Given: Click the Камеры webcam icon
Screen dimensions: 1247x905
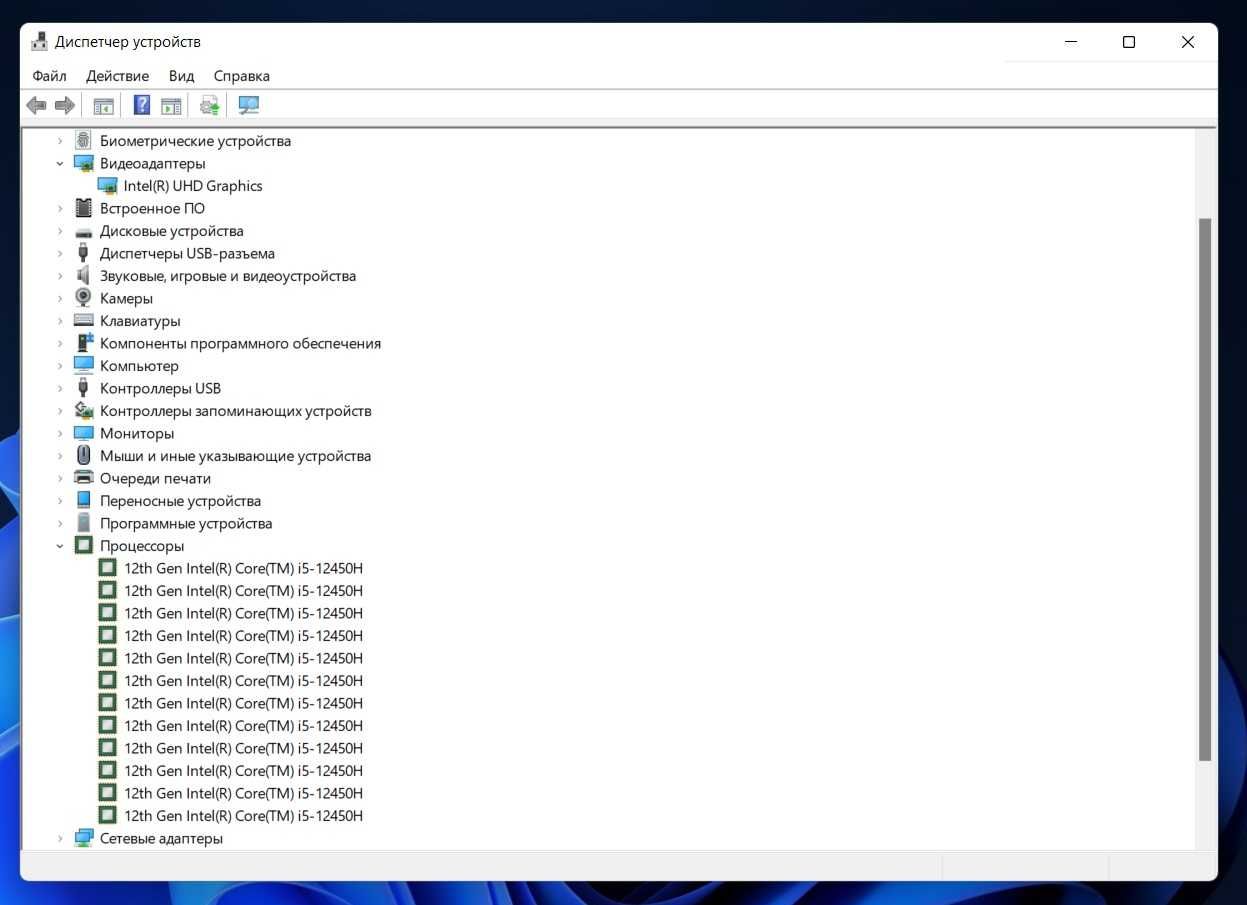Looking at the screenshot, I should 83,298.
